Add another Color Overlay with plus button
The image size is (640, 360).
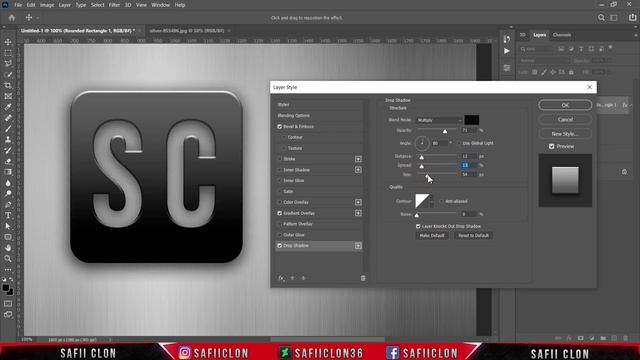tap(358, 202)
